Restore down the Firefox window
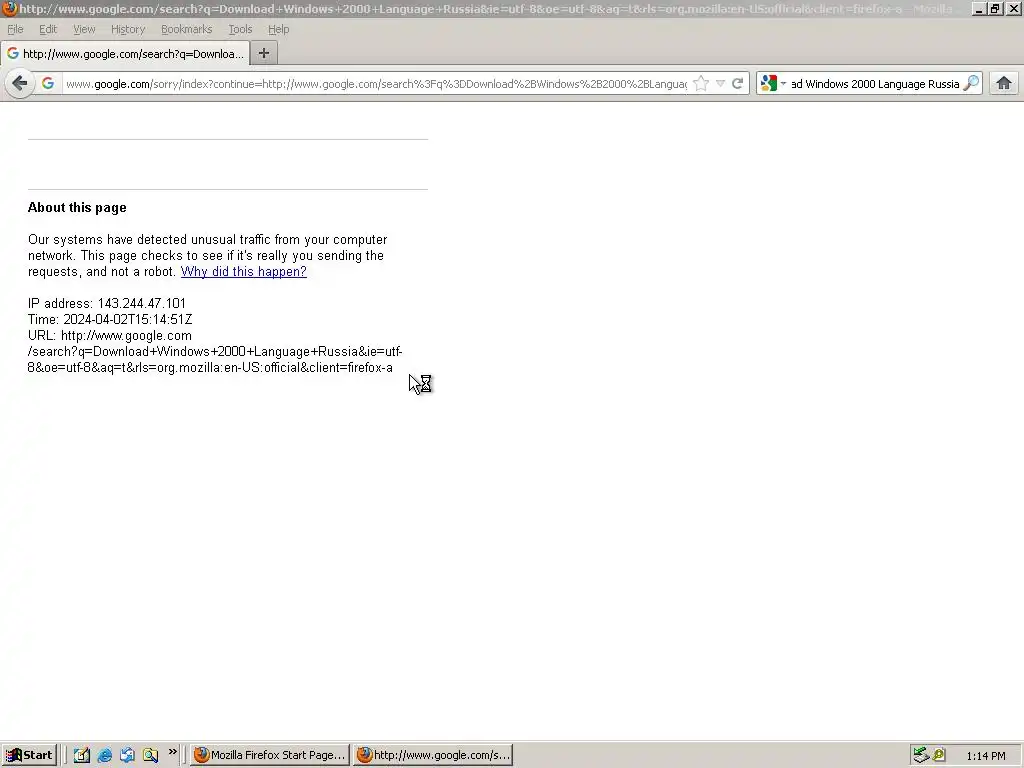The image size is (1024, 768). coord(995,9)
